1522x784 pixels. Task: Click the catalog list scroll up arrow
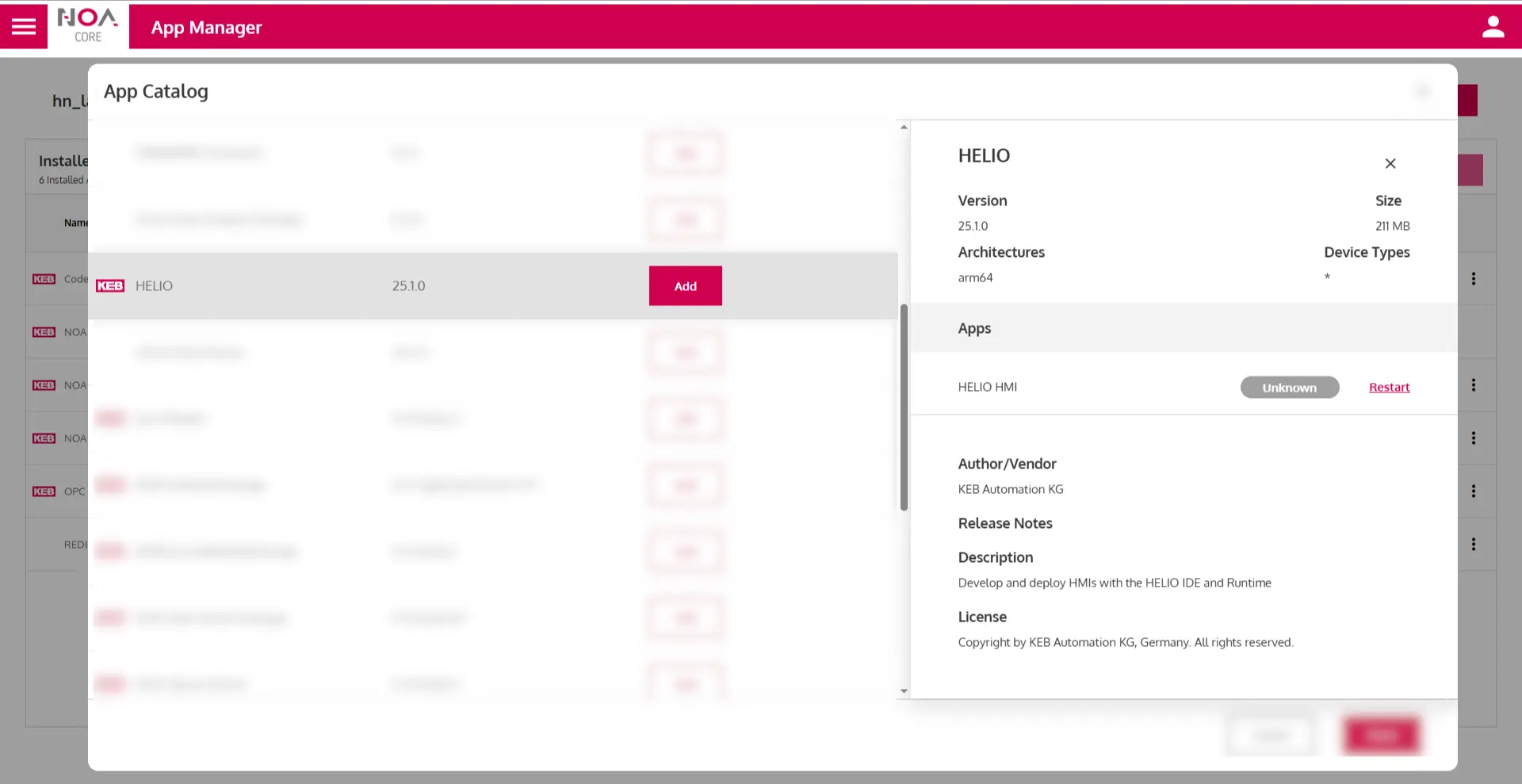pyautogui.click(x=904, y=128)
